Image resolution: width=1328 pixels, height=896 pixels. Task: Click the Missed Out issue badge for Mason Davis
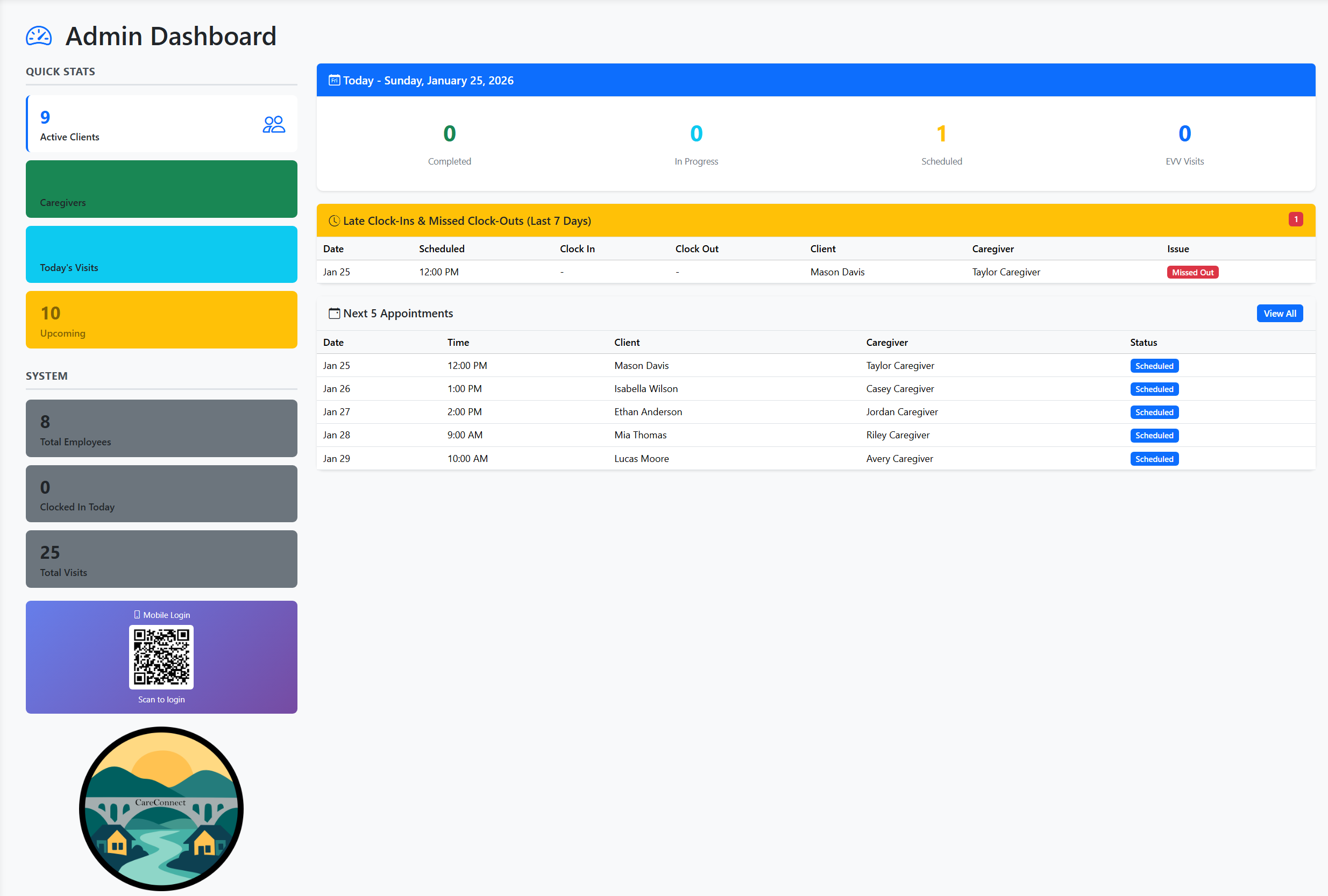pos(1192,272)
